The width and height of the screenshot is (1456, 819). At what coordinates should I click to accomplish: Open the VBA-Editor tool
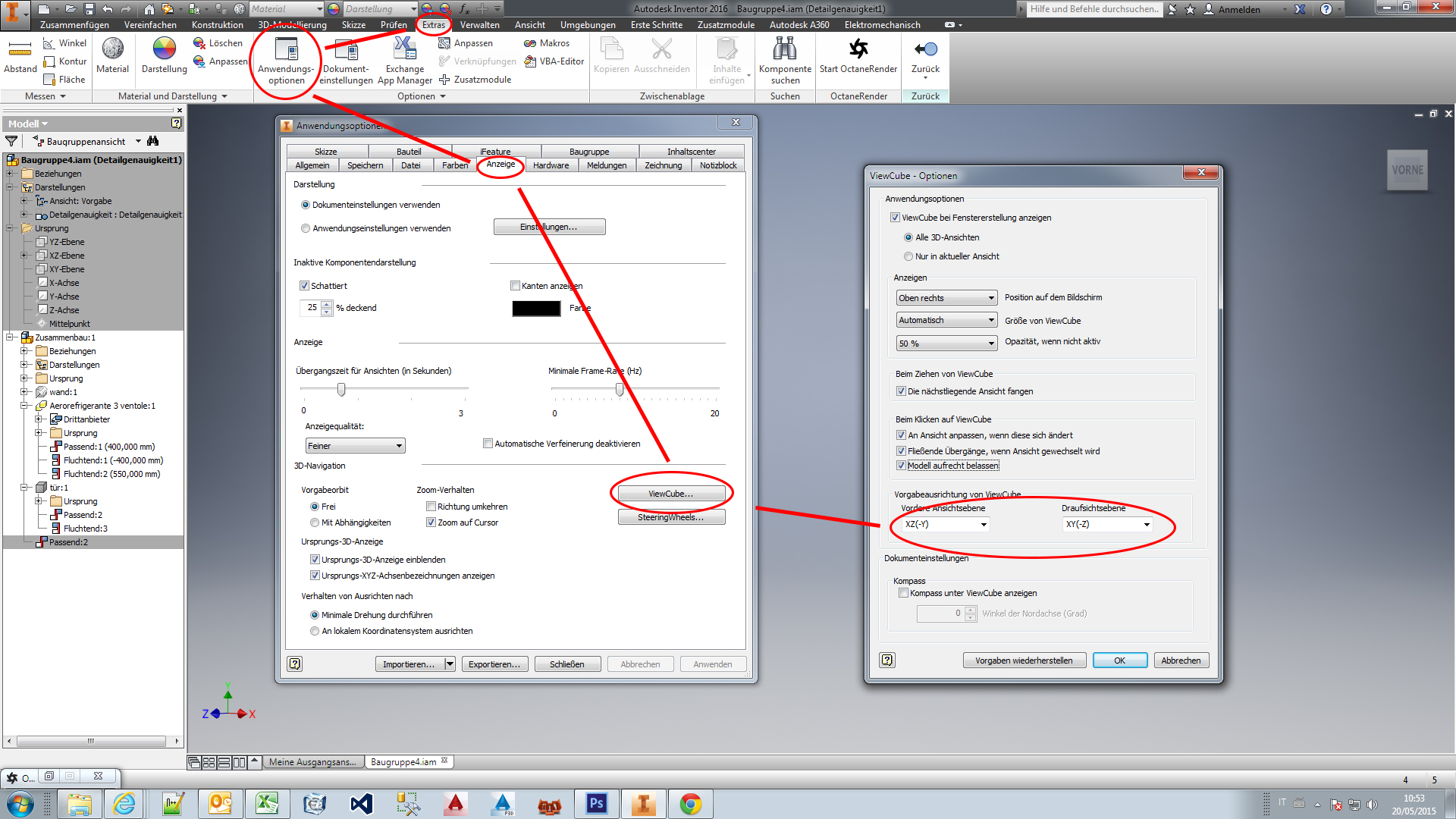[x=554, y=61]
